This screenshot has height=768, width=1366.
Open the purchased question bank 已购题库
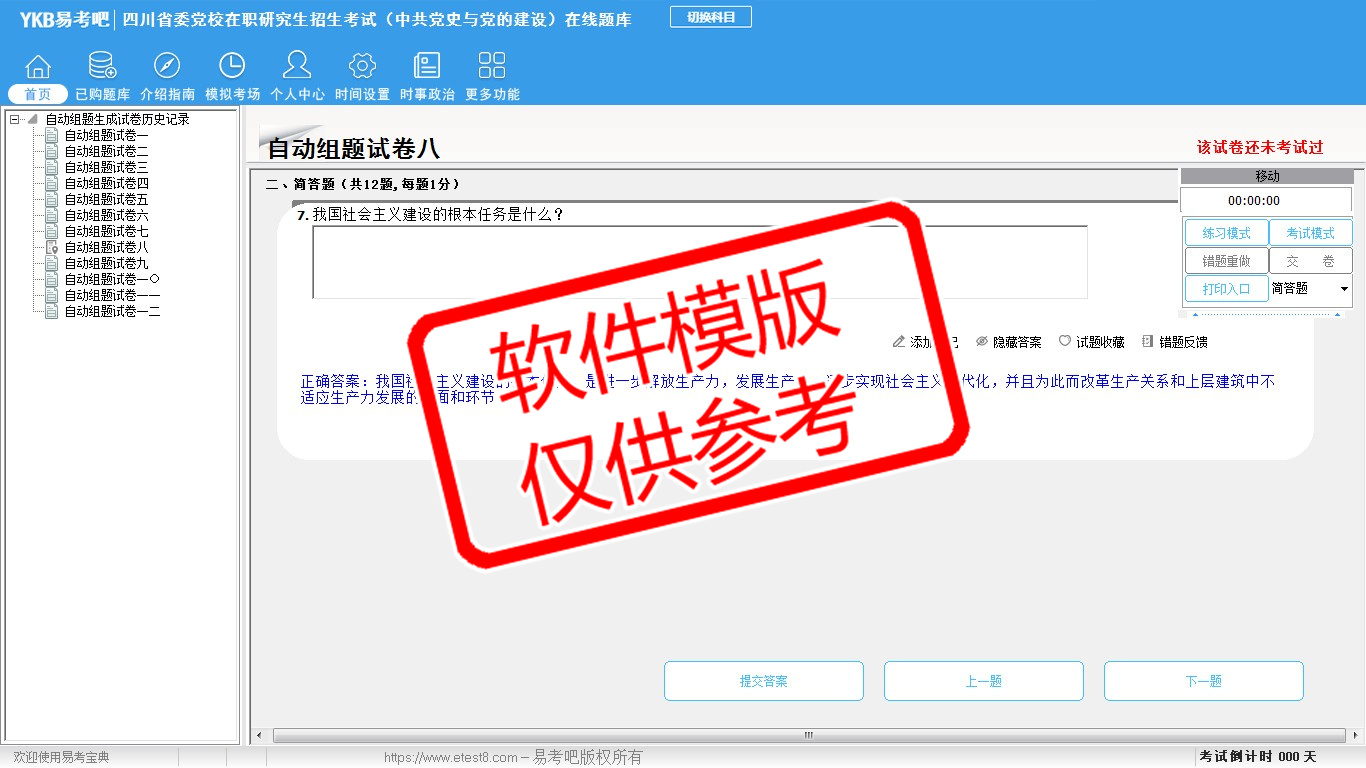click(102, 67)
